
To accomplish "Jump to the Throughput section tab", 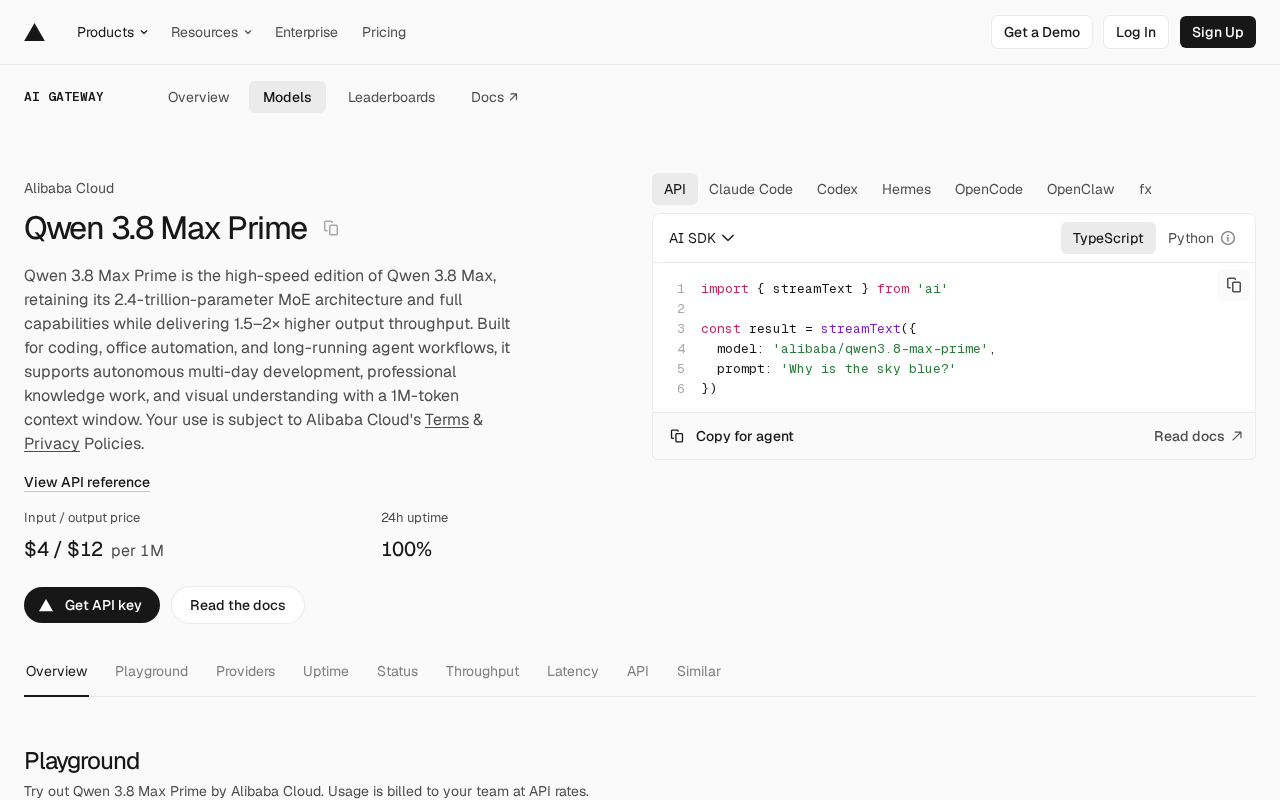I will [482, 671].
